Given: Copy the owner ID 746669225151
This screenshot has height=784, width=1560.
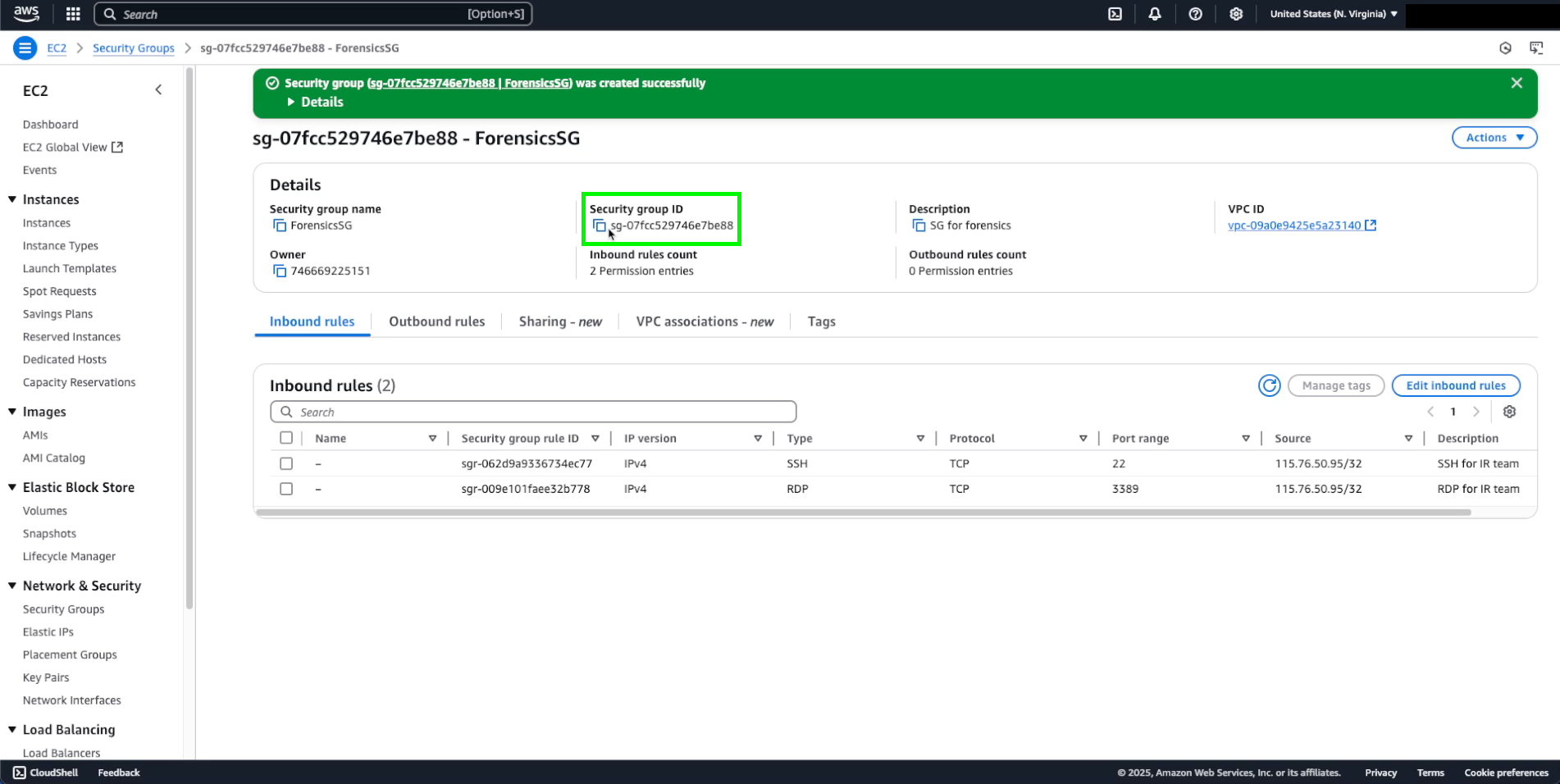Looking at the screenshot, I should [x=280, y=271].
